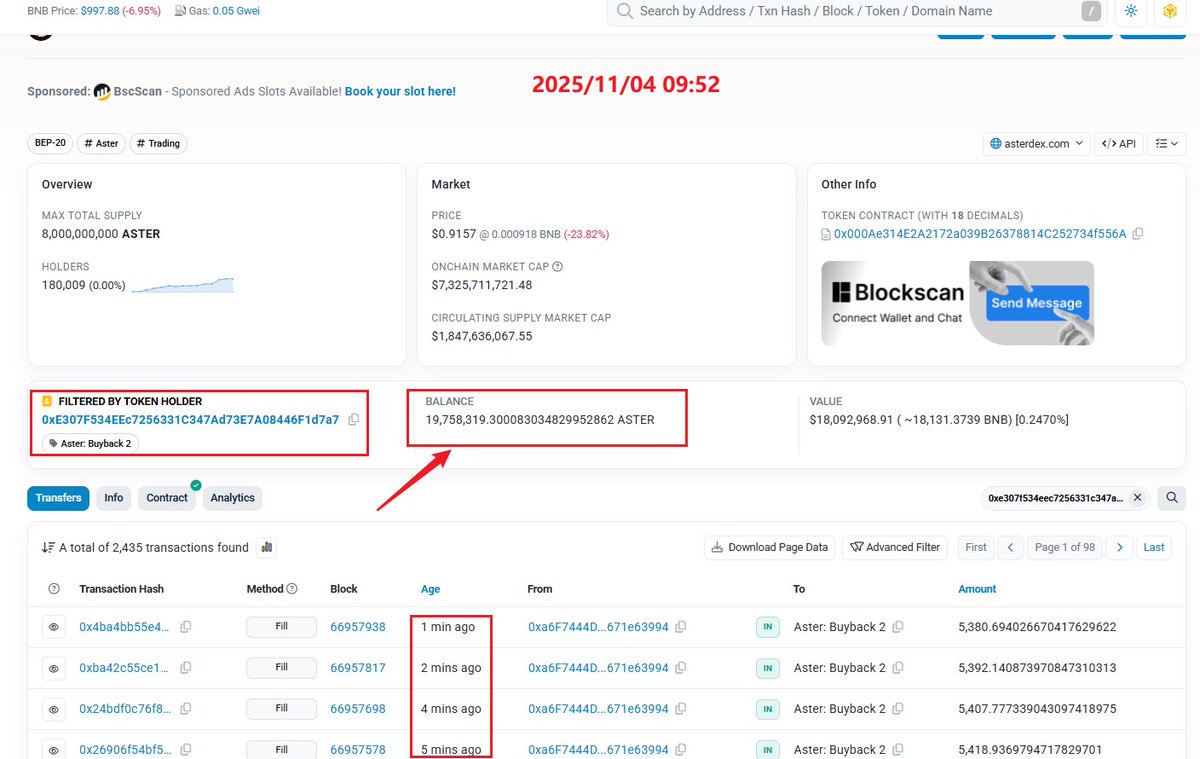This screenshot has width=1200, height=759.
Task: Click the search by address input field
Action: click(857, 11)
